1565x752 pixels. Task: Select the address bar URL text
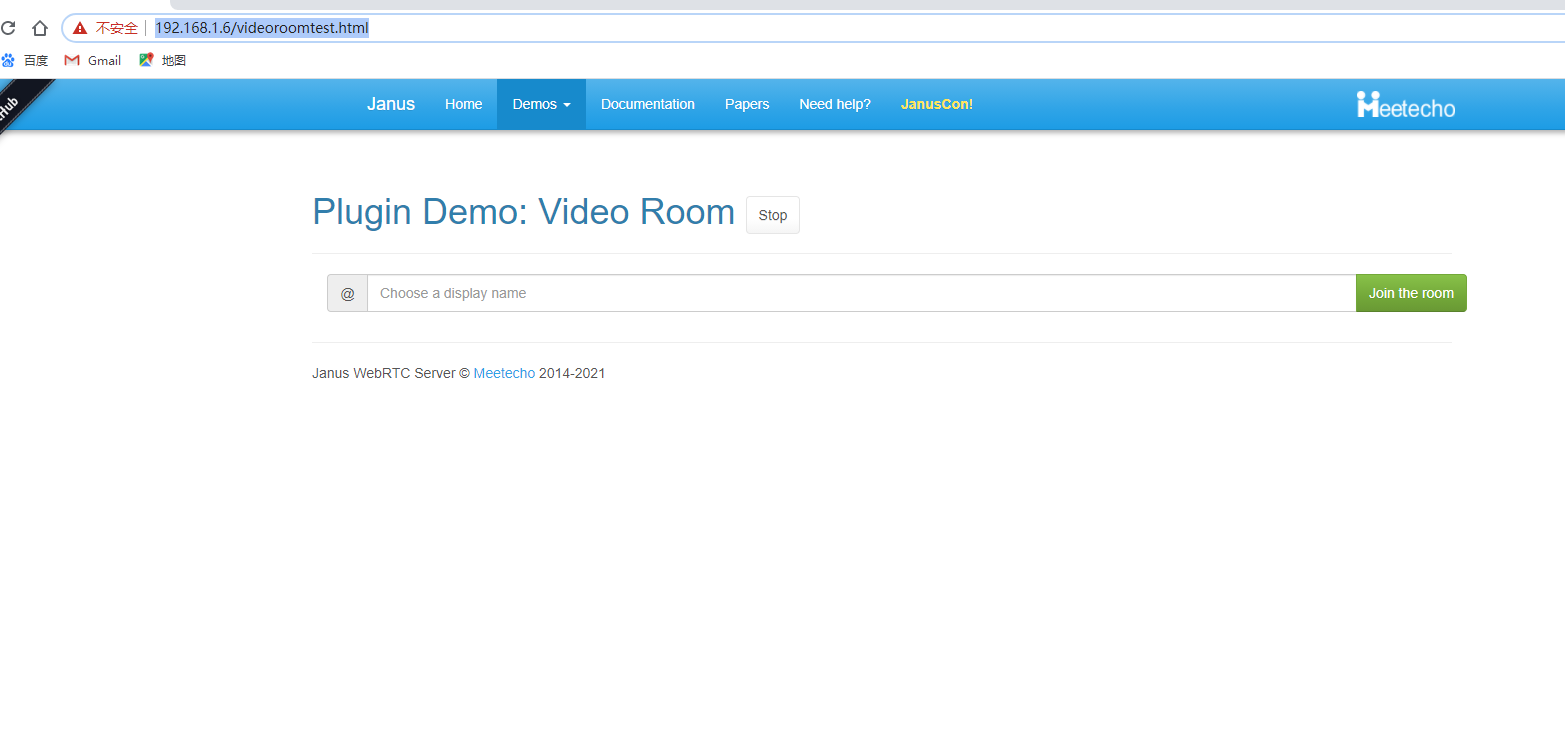(x=262, y=28)
